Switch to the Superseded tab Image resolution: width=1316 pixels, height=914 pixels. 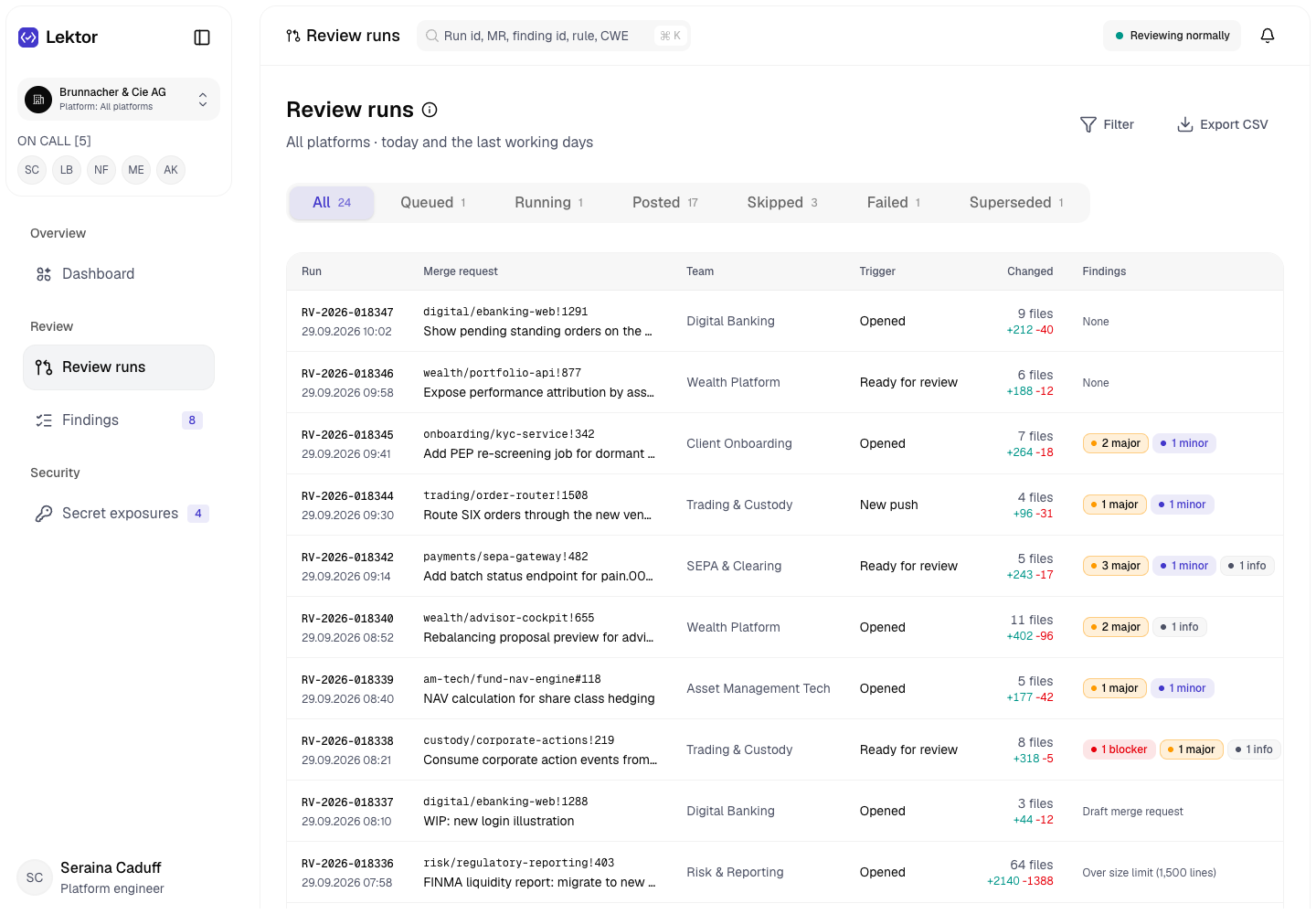(1016, 203)
